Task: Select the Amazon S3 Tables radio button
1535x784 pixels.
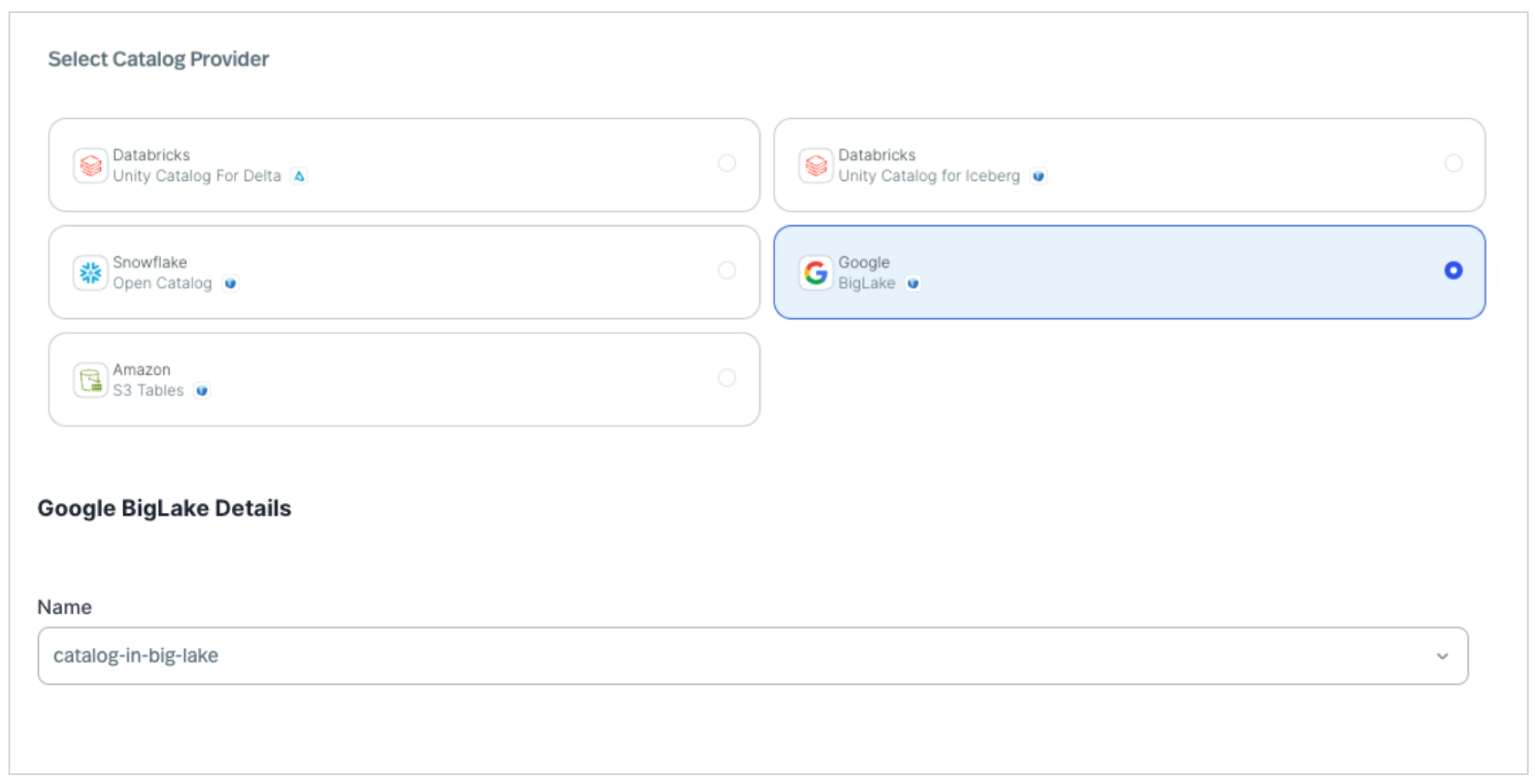Action: point(727,378)
